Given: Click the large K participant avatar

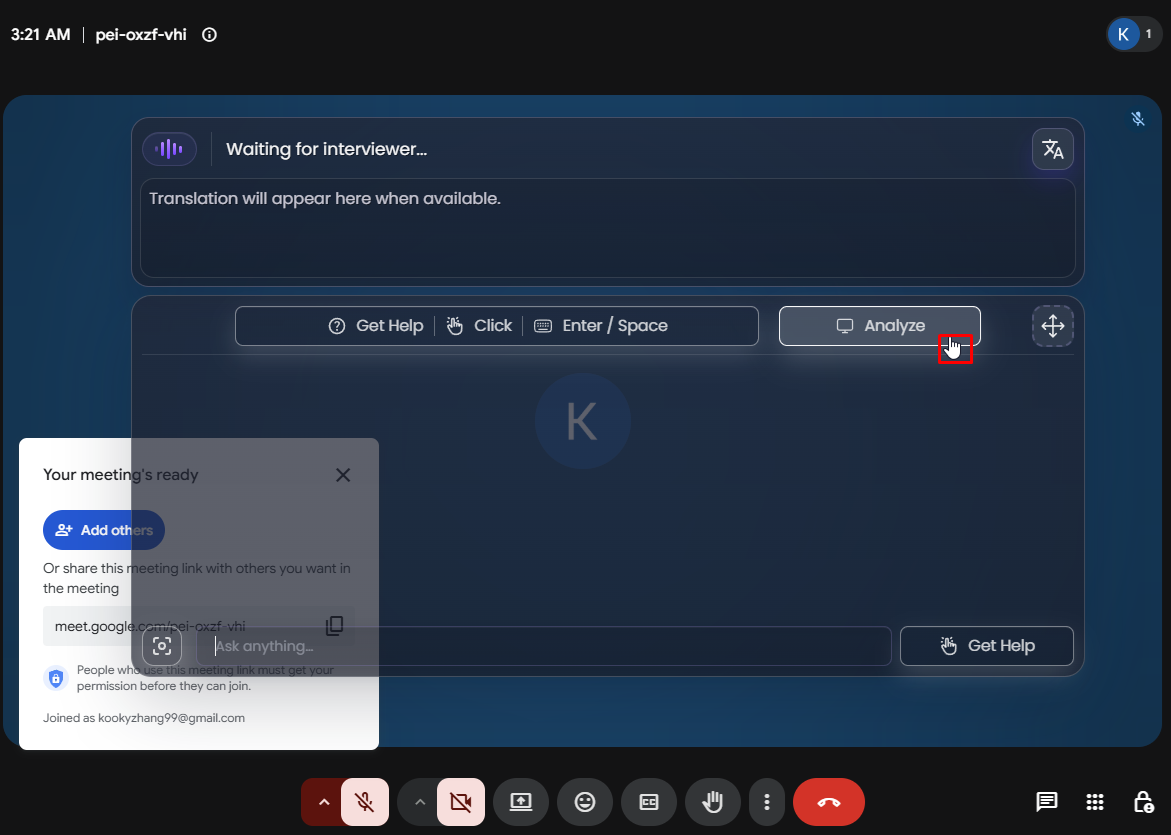Looking at the screenshot, I should [583, 421].
